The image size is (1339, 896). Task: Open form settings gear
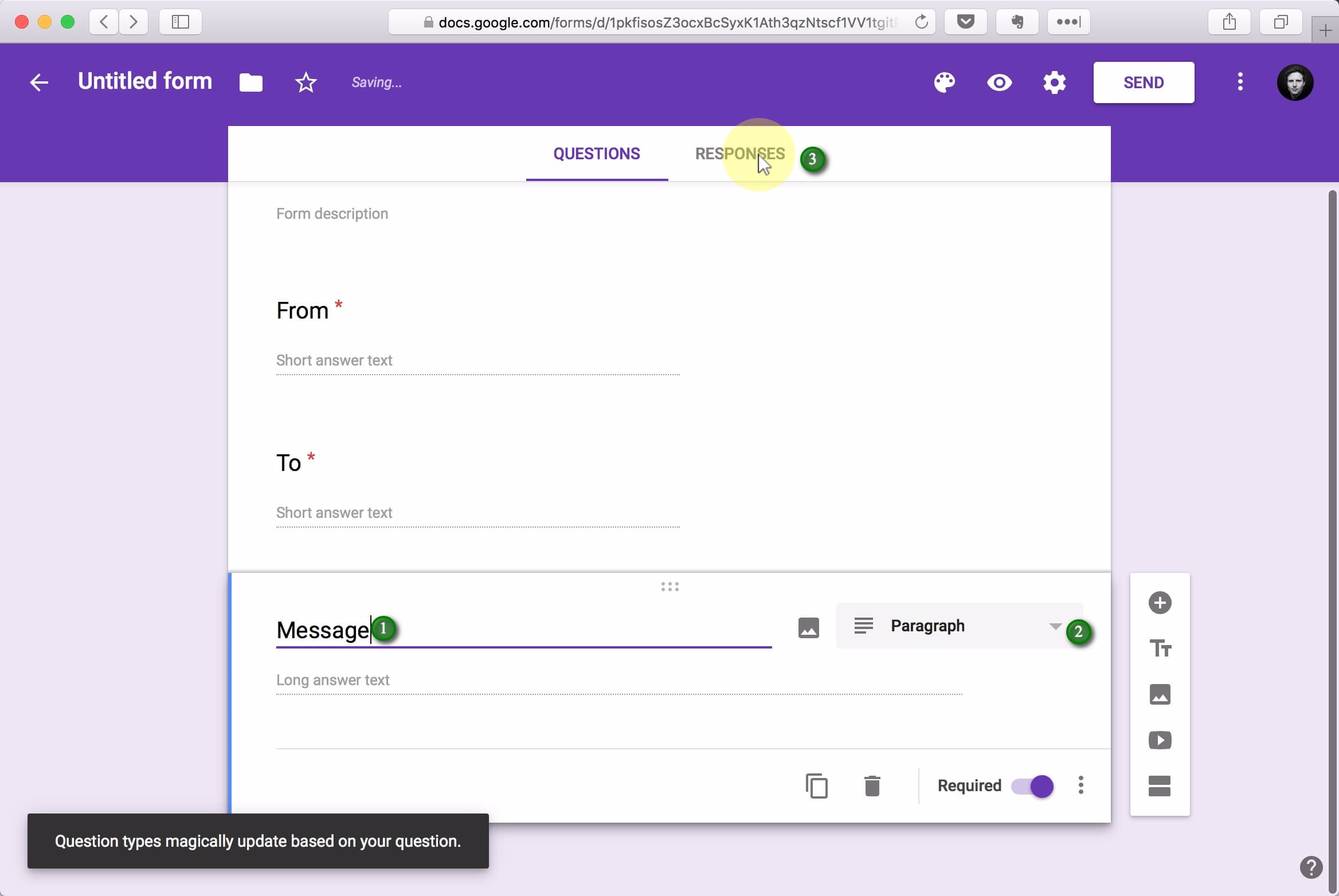1055,82
